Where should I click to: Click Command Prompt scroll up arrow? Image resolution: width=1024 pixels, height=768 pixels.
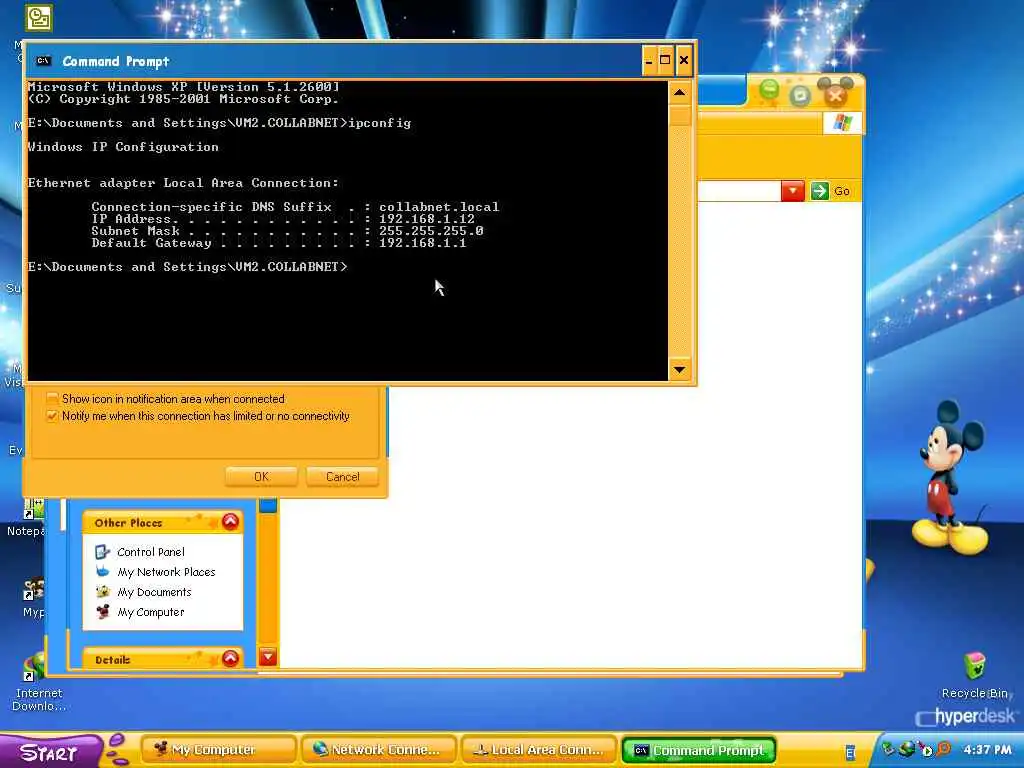point(679,93)
